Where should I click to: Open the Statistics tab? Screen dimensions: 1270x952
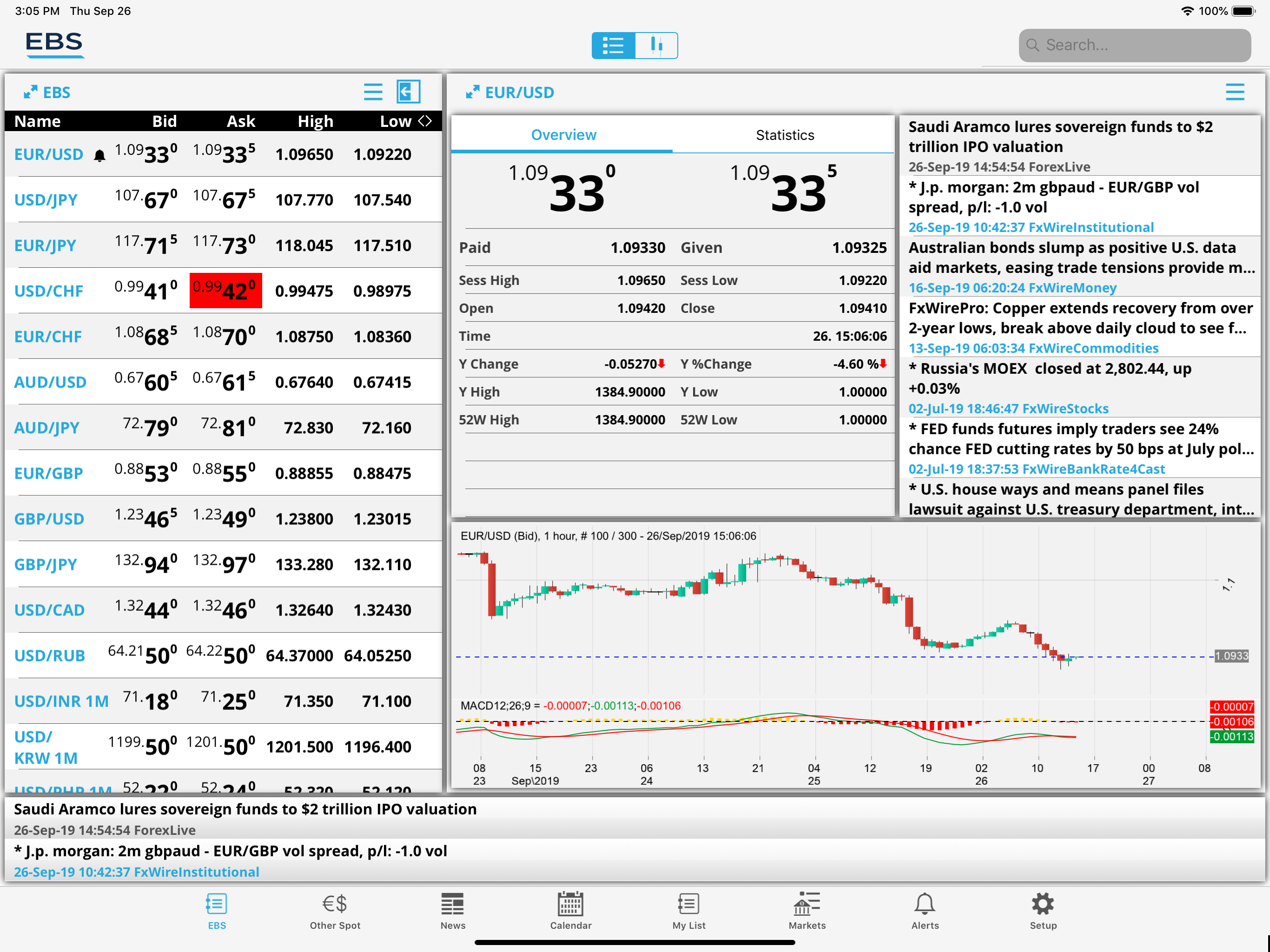coord(784,135)
